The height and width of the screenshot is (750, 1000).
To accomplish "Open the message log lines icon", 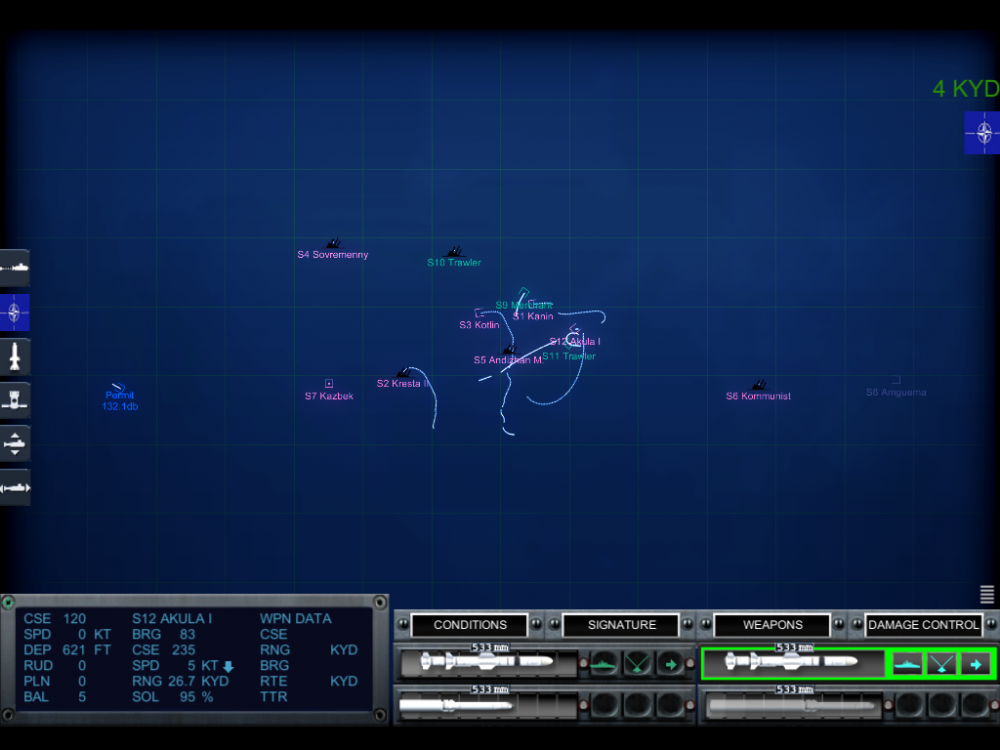I will click(x=987, y=594).
